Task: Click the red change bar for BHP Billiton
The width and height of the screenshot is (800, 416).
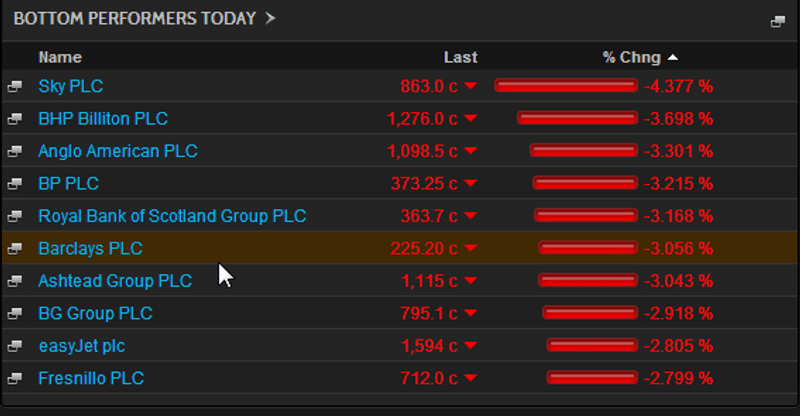Action: pos(578,118)
